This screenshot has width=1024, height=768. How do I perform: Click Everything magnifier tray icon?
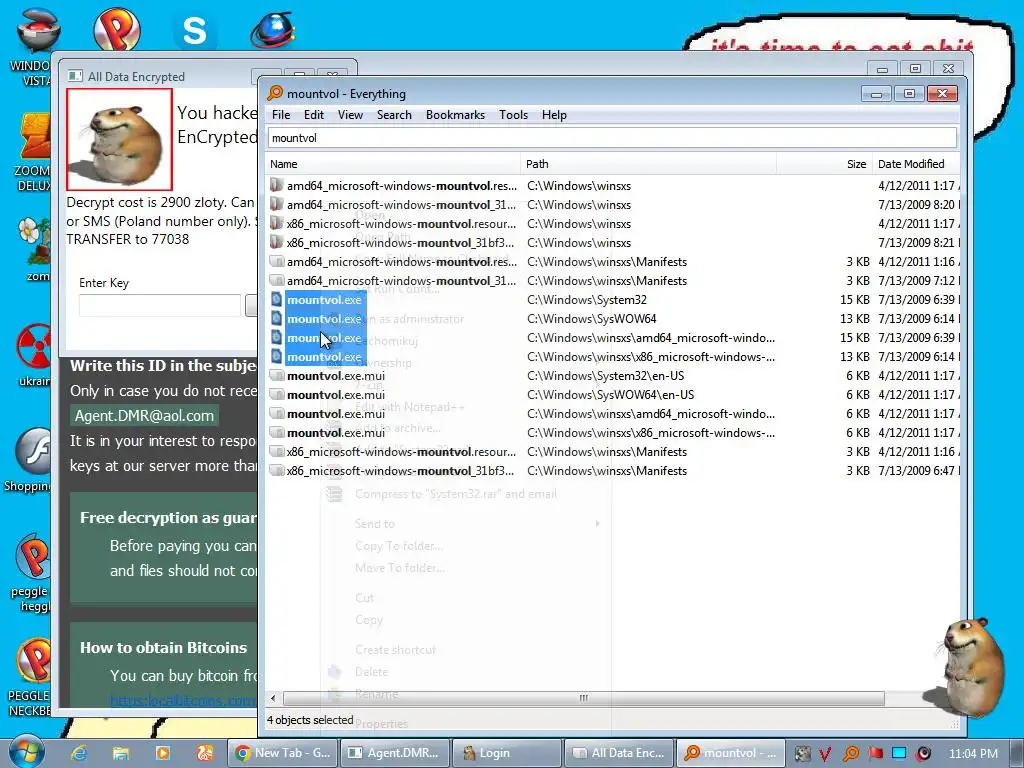click(x=850, y=754)
